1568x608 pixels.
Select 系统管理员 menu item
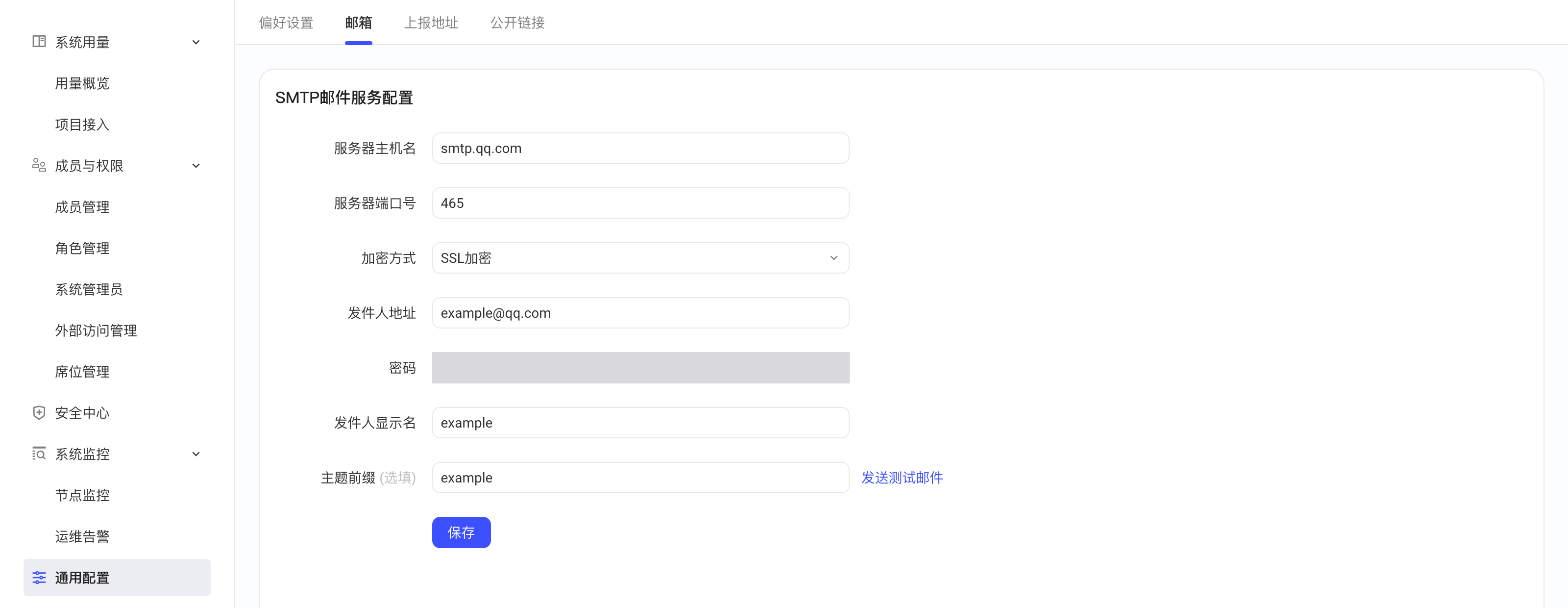(89, 289)
